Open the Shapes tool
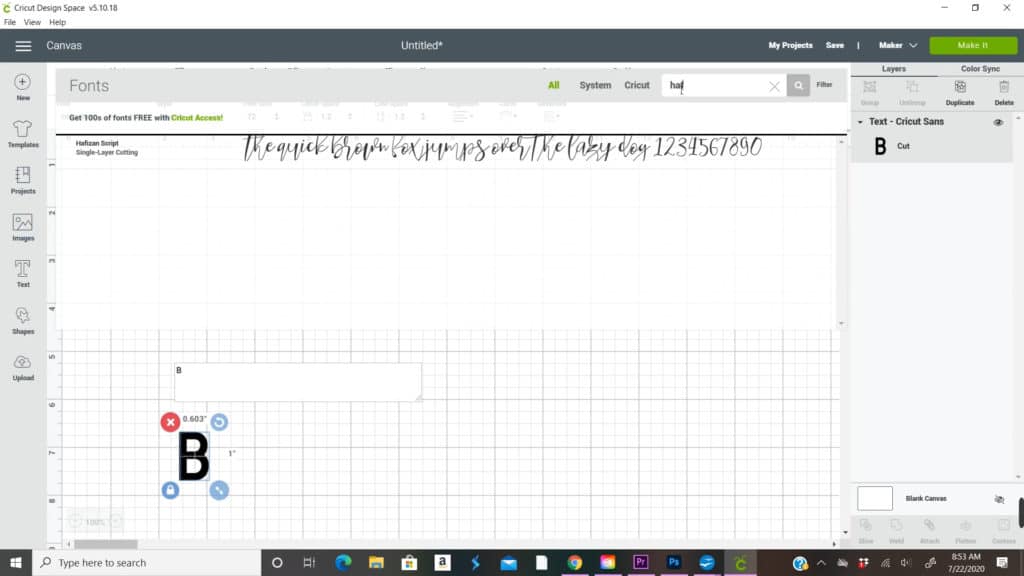Viewport: 1024px width, 576px height. [x=23, y=321]
